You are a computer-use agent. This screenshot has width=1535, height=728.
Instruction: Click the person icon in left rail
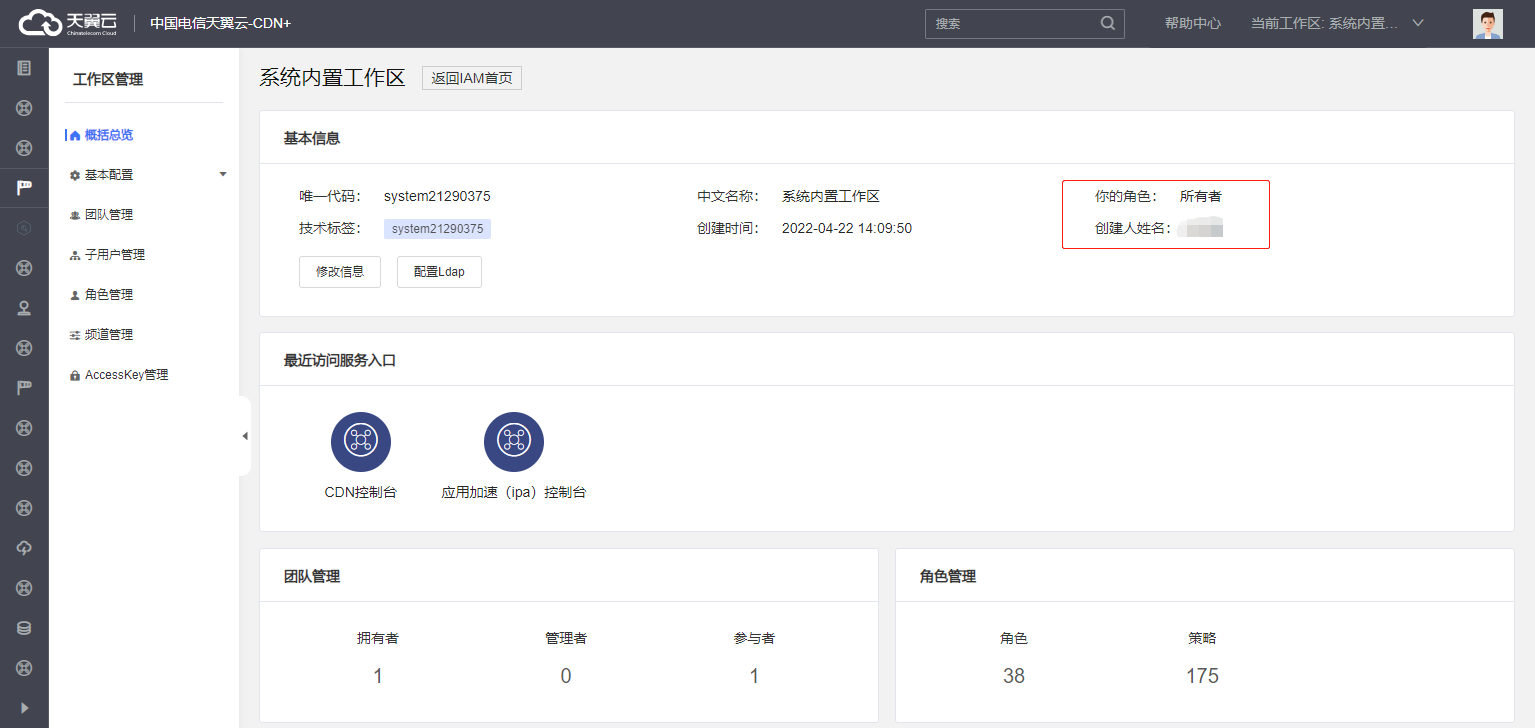[x=24, y=308]
